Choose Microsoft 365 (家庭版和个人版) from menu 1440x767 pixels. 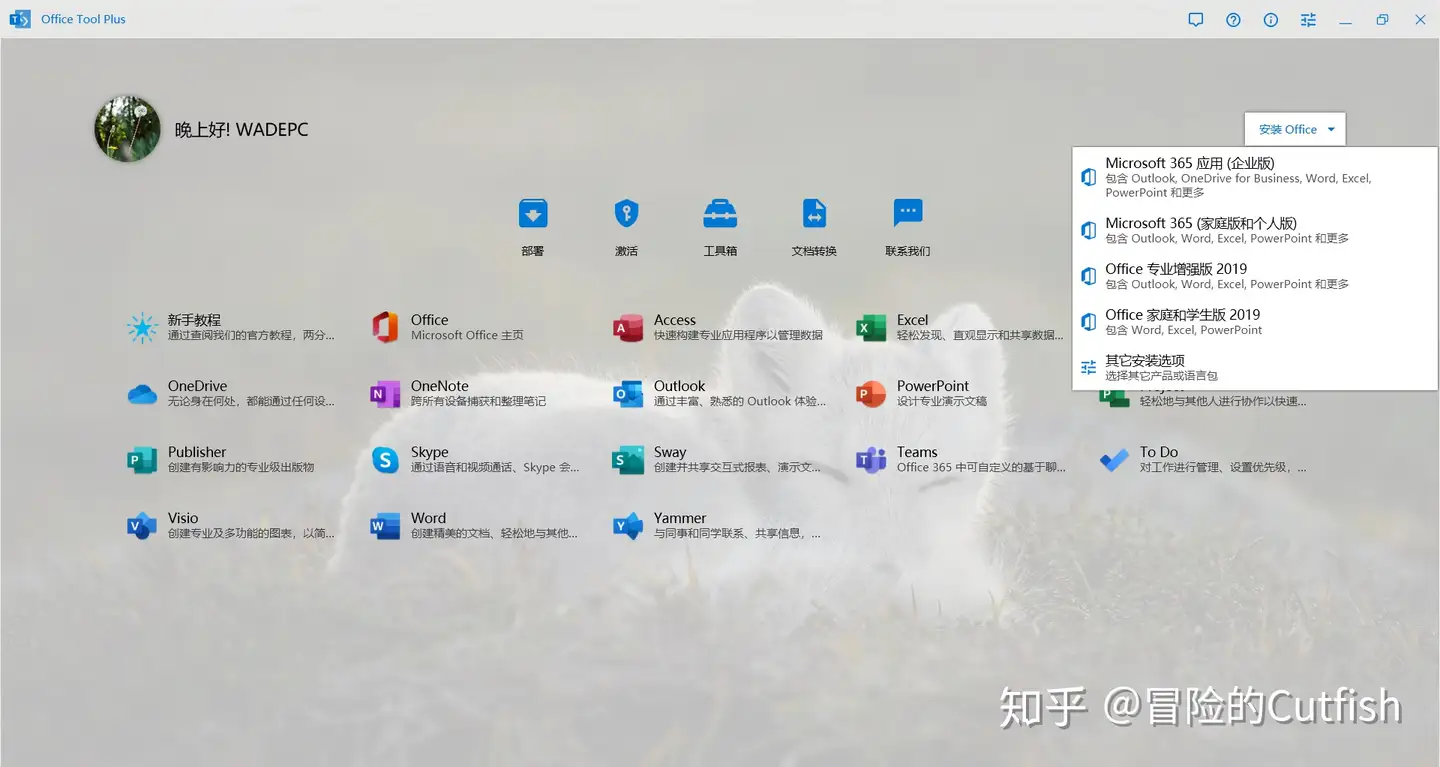tap(1255, 230)
